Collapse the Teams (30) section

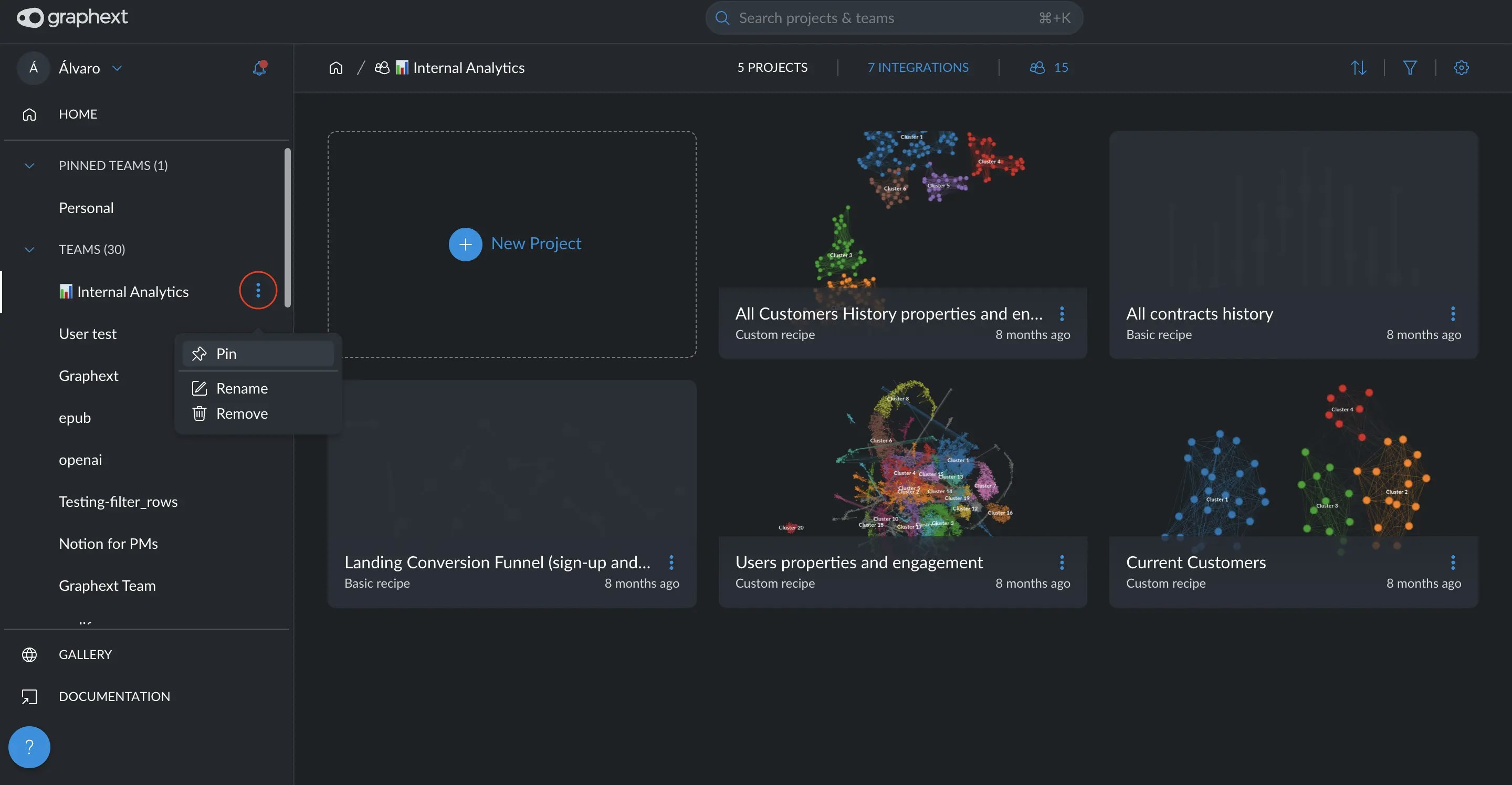click(29, 250)
